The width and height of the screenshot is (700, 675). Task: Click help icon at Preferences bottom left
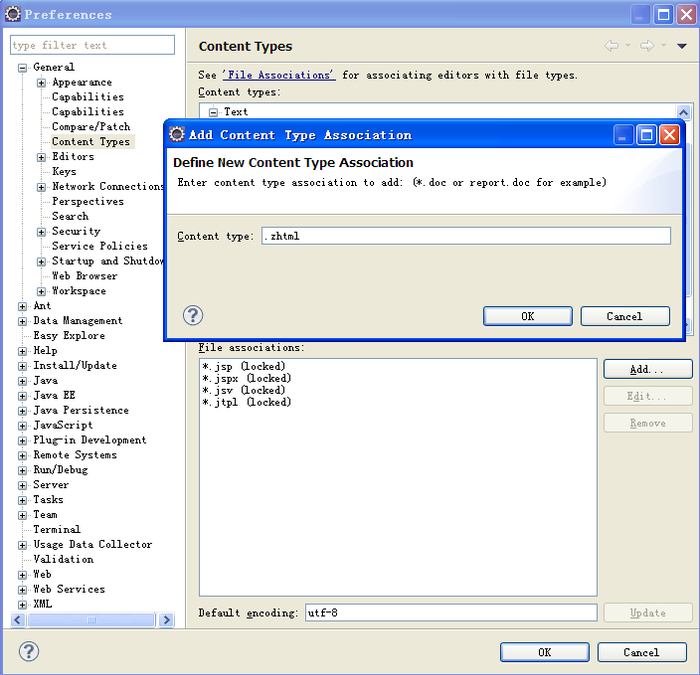(x=29, y=651)
